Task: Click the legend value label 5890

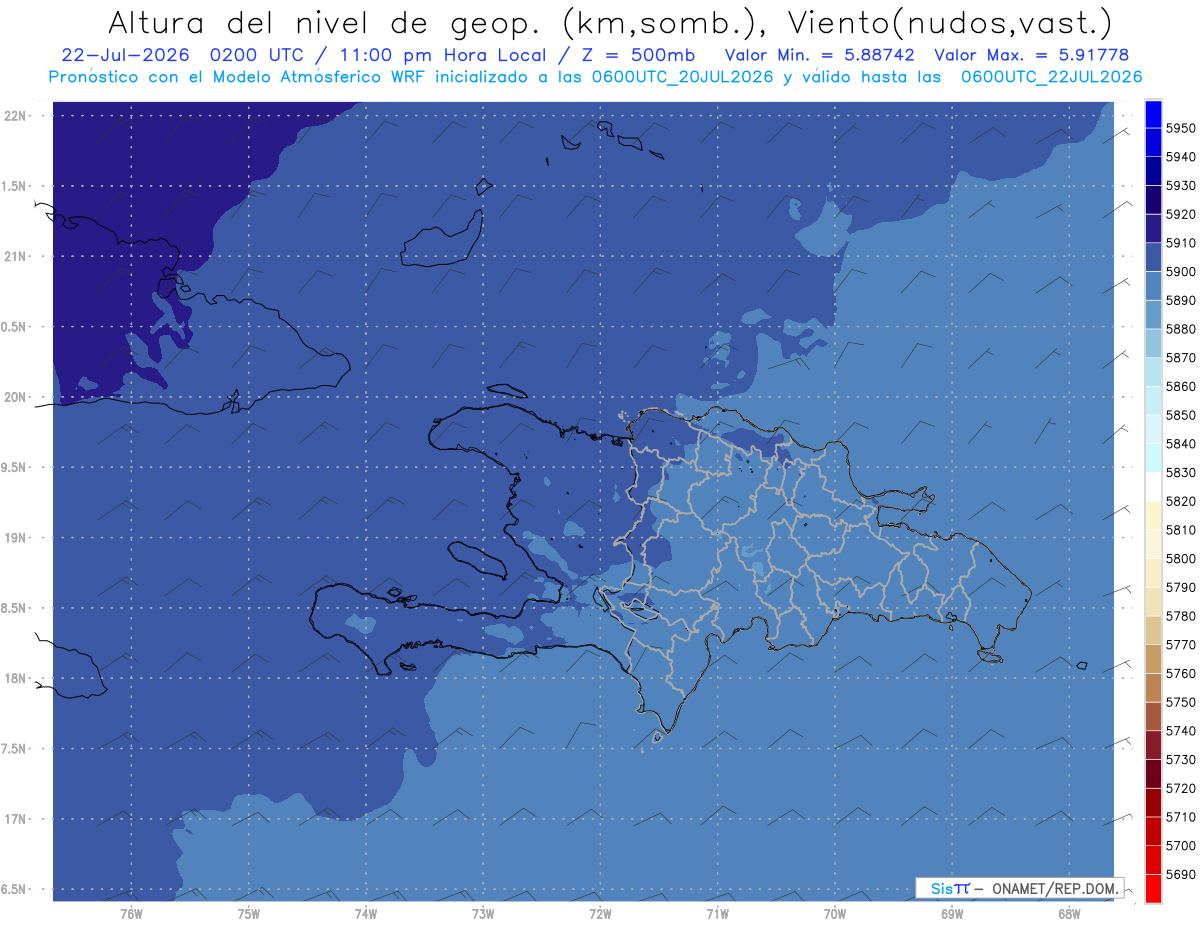Action: point(1181,300)
